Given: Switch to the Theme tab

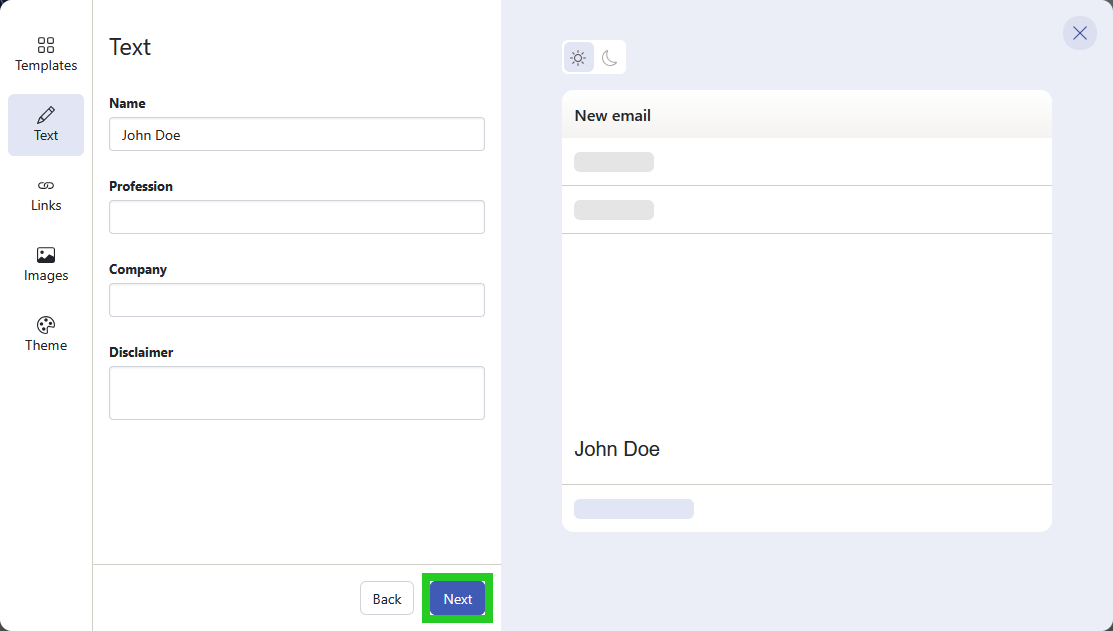Looking at the screenshot, I should (45, 334).
